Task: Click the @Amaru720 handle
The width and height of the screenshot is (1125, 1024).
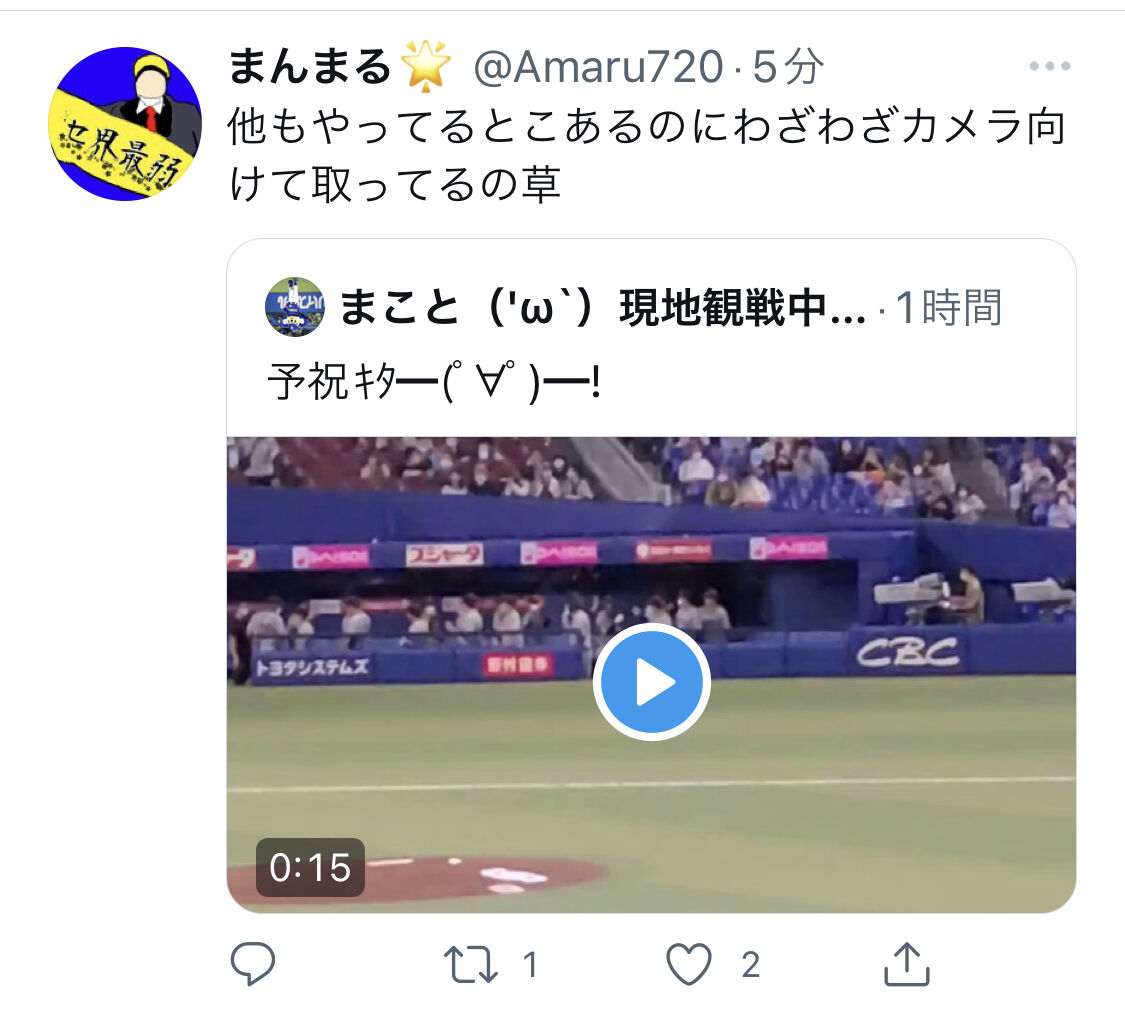Action: click(598, 67)
